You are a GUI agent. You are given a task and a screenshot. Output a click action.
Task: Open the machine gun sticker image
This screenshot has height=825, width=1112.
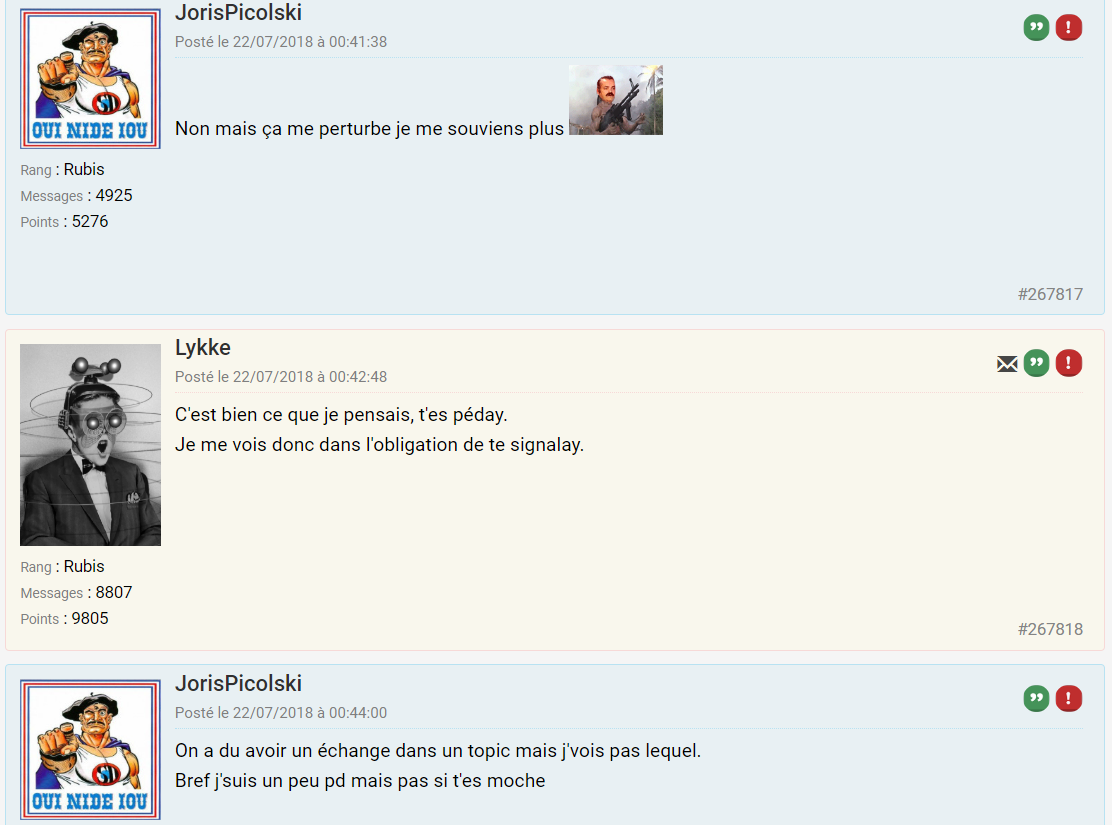pyautogui.click(x=616, y=100)
